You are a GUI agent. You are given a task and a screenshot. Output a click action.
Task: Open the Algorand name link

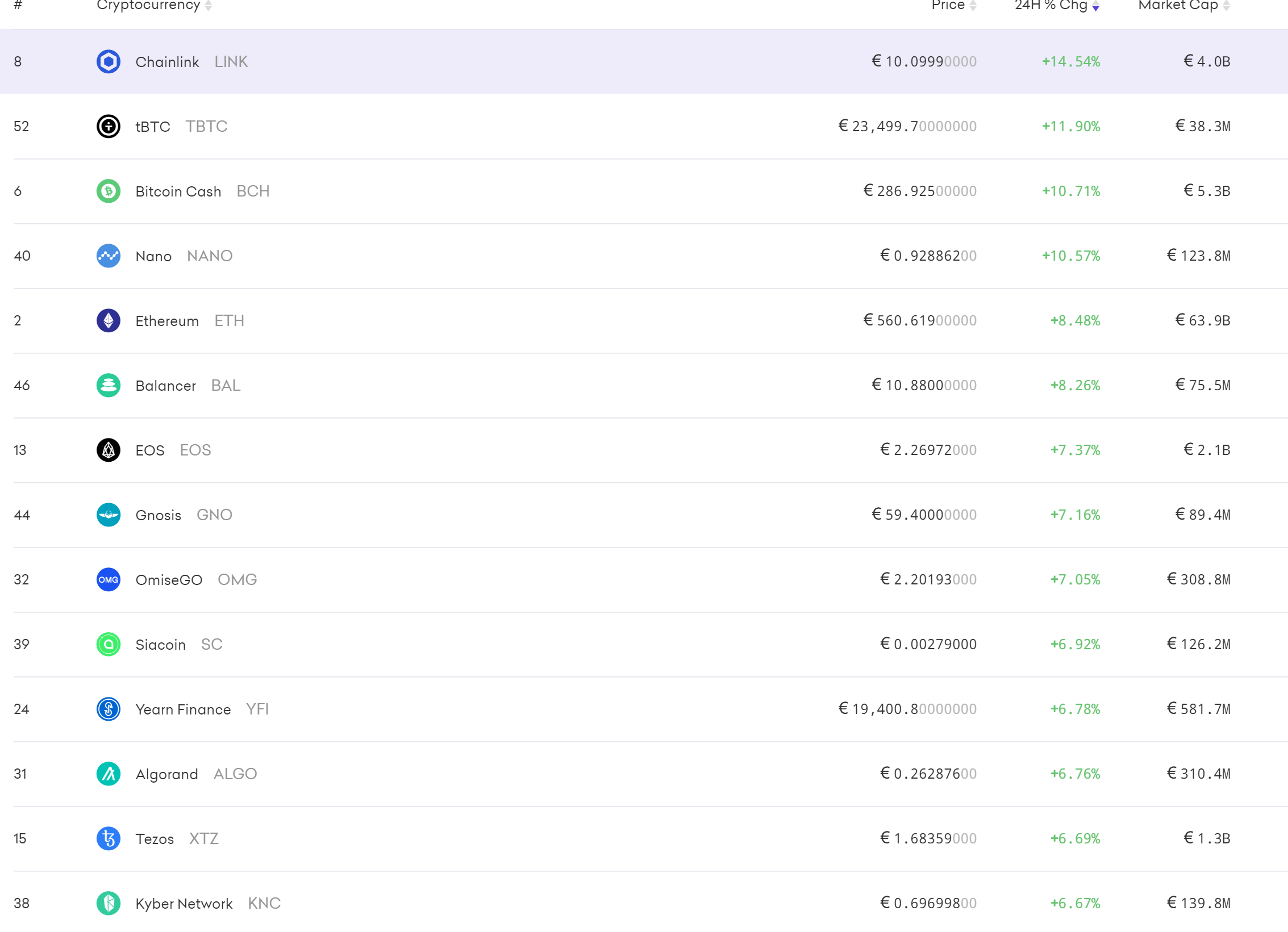(166, 774)
